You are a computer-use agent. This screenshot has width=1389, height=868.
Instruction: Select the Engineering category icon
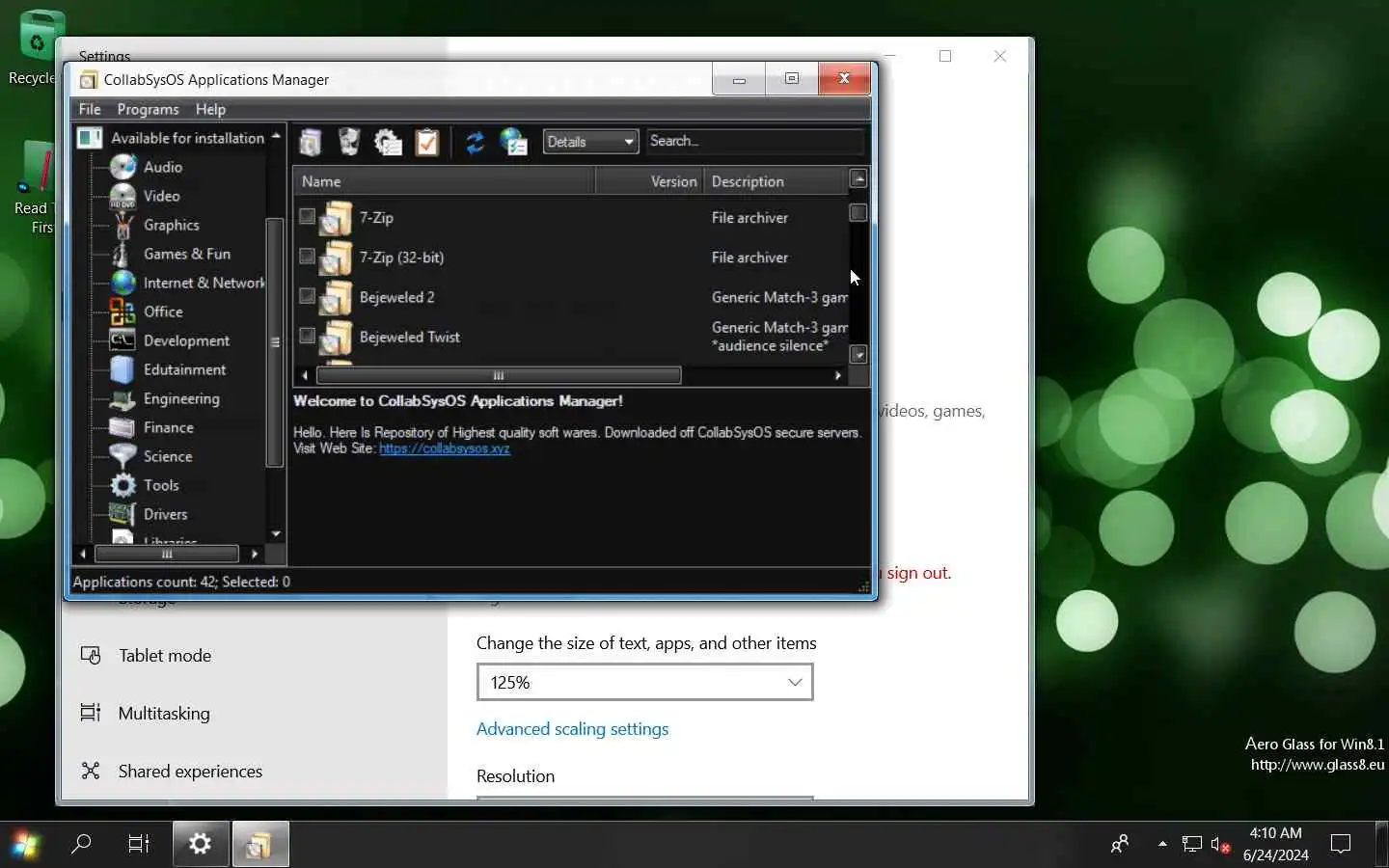[x=123, y=398]
